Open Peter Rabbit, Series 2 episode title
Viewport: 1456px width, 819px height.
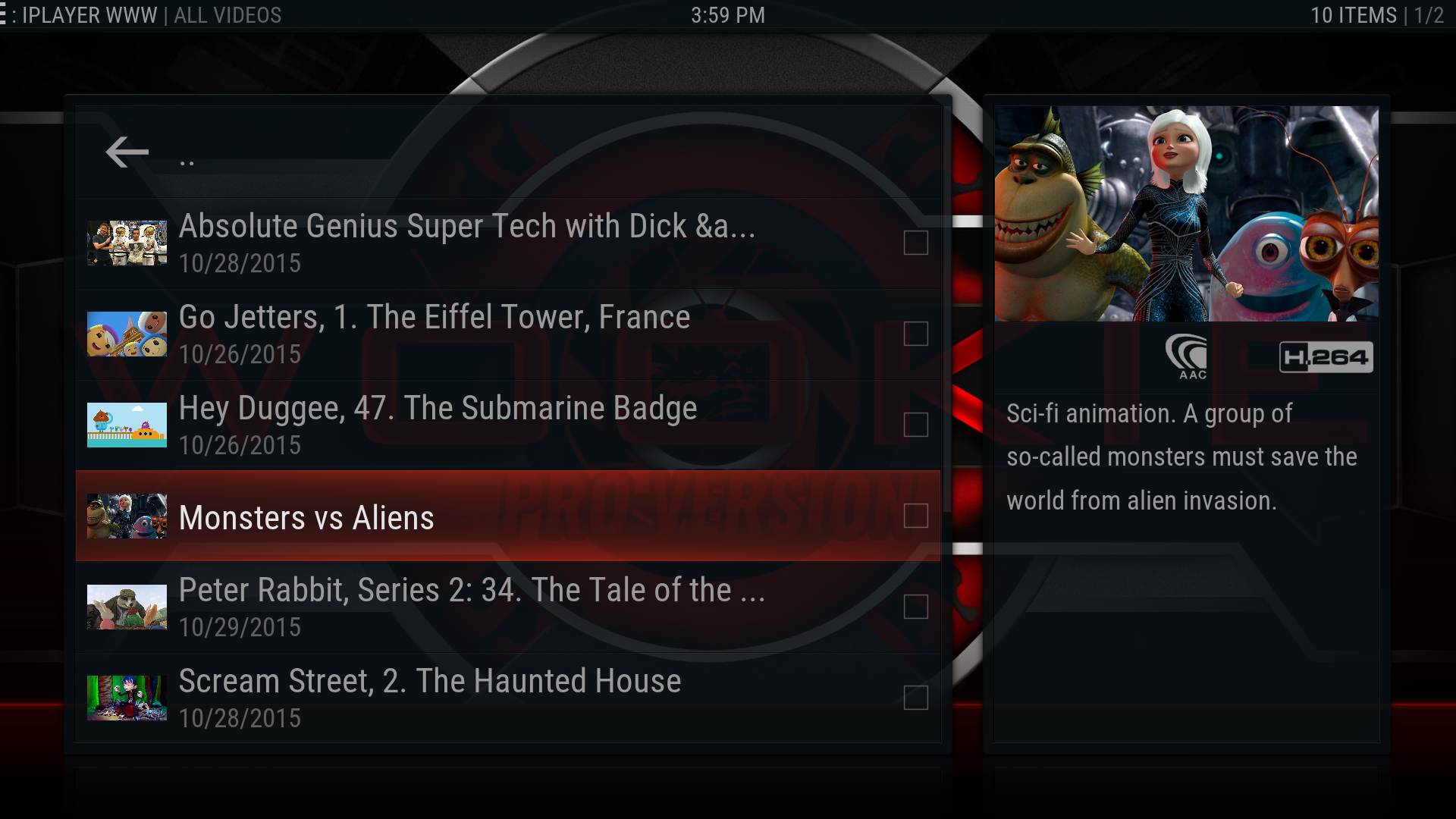[x=472, y=590]
